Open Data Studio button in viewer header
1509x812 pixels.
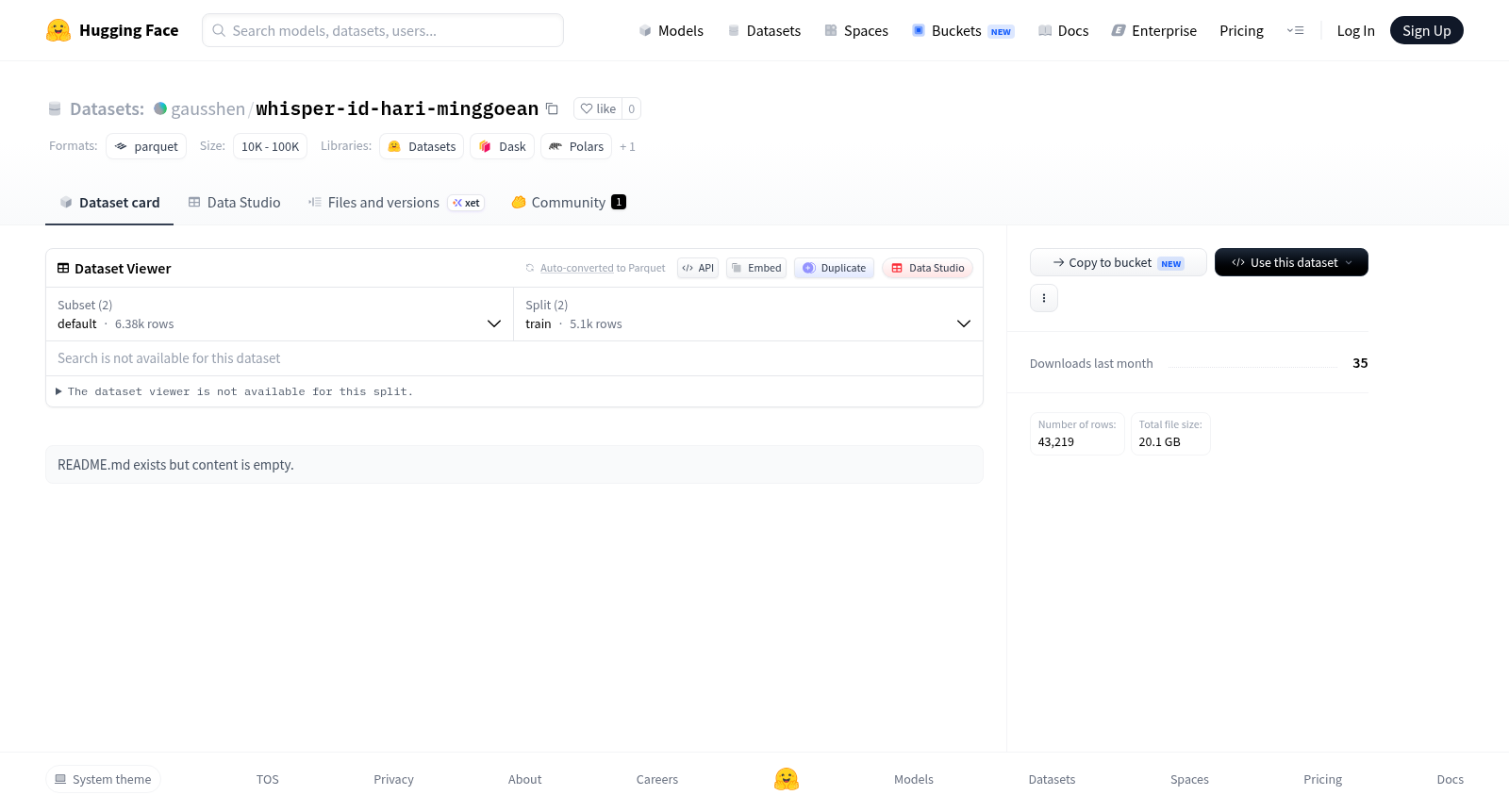point(927,268)
